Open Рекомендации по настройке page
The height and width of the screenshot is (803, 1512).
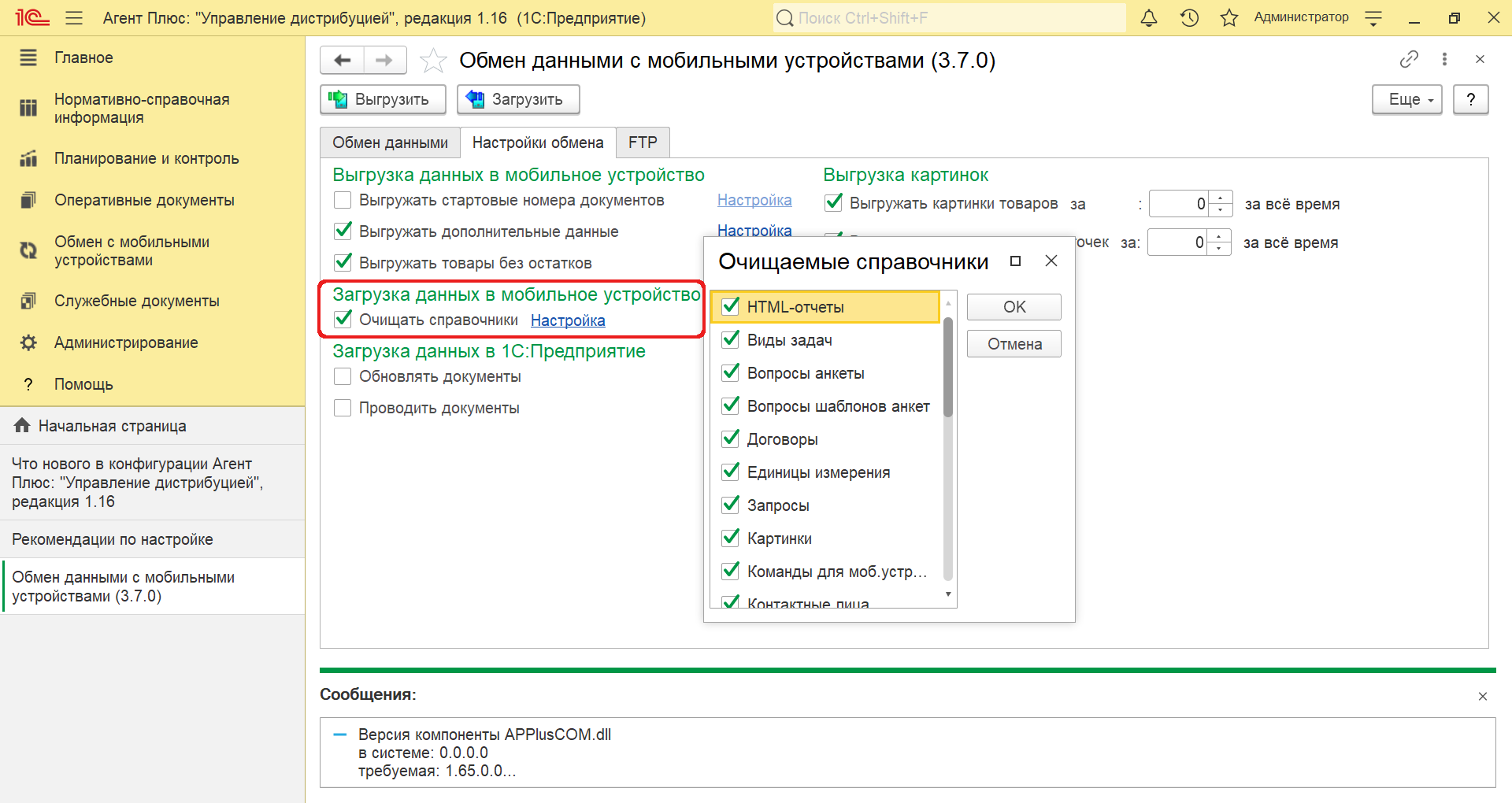pyautogui.click(x=152, y=539)
